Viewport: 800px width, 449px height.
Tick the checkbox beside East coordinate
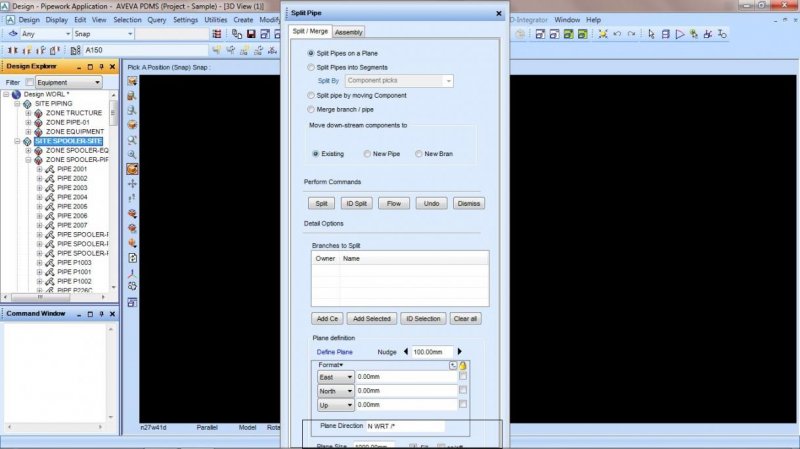tap(463, 376)
